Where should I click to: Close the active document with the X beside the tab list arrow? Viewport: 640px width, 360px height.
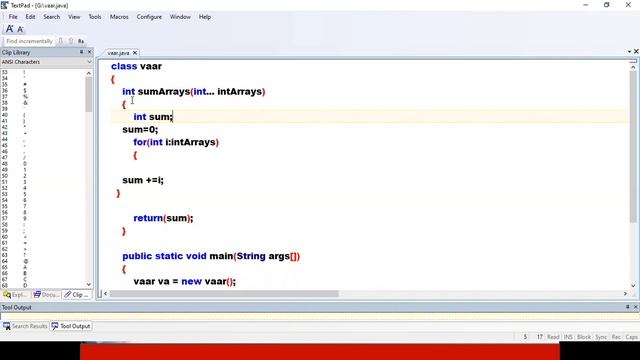[x=636, y=51]
